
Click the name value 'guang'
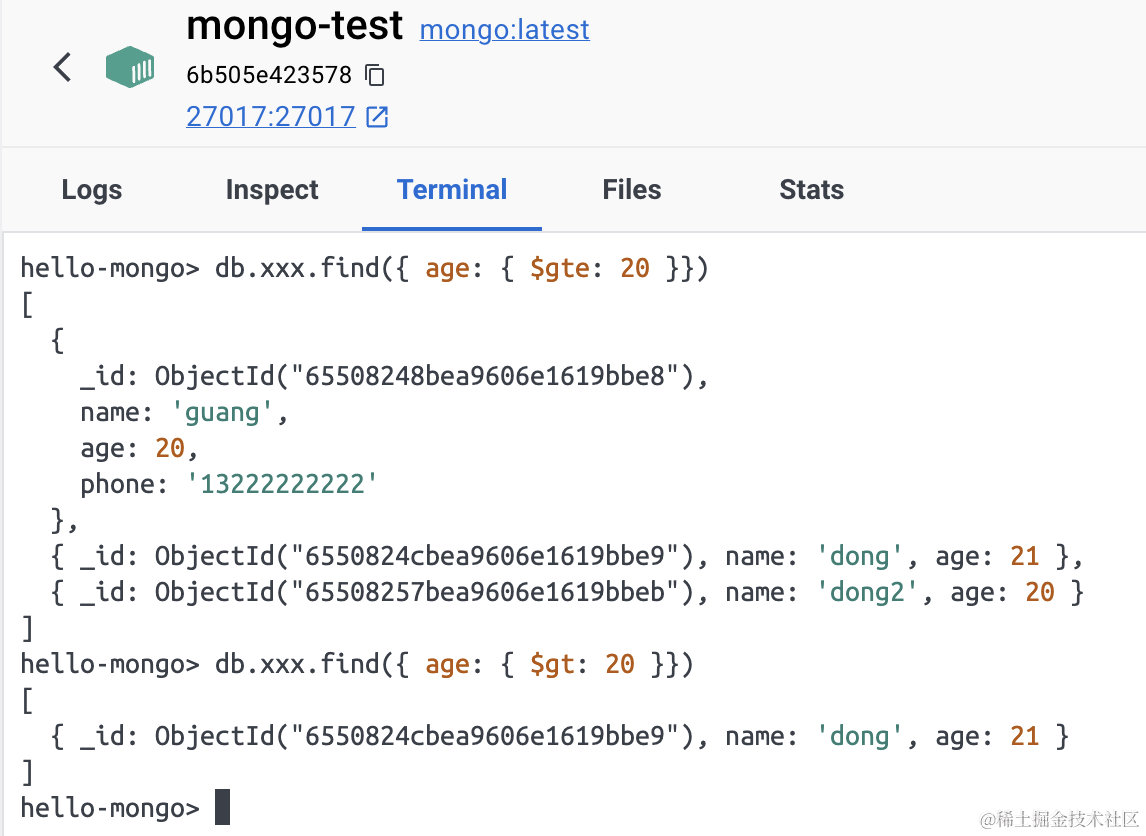tap(230, 413)
